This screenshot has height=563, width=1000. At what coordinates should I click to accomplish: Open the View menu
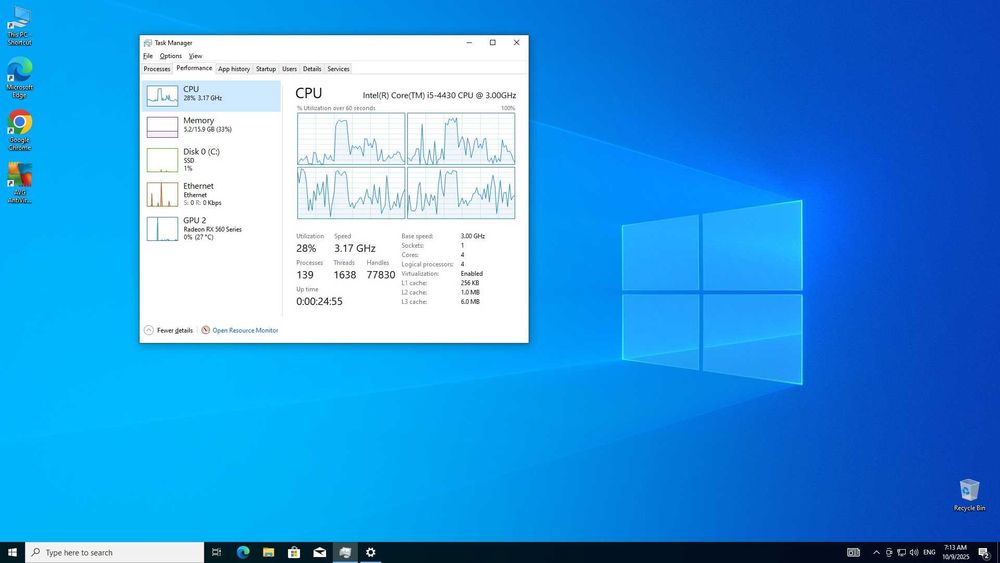[195, 56]
